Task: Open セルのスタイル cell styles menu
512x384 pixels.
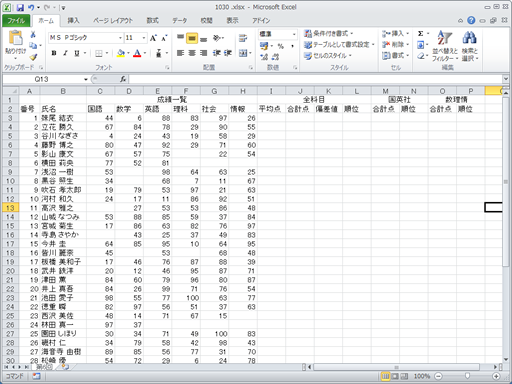Action: pyautogui.click(x=328, y=56)
